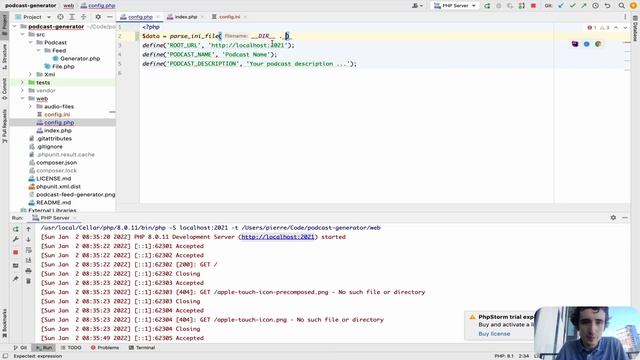The width and height of the screenshot is (640, 360).
Task: Click the Git push arrow icon
Action: pos(584,6)
